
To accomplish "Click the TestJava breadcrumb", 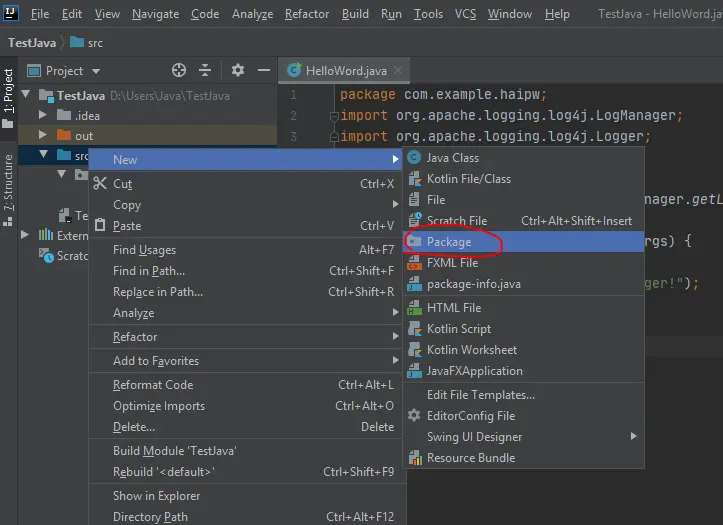I will [x=32, y=43].
